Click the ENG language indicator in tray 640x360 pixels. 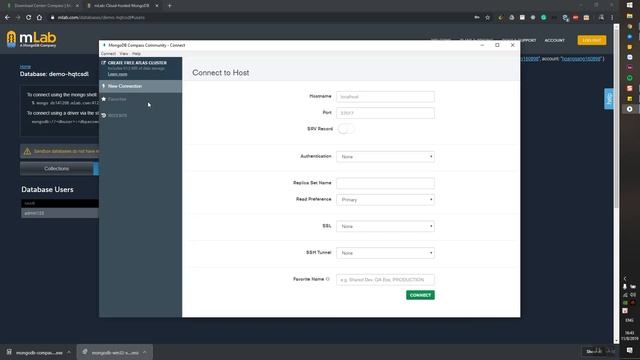(629, 320)
